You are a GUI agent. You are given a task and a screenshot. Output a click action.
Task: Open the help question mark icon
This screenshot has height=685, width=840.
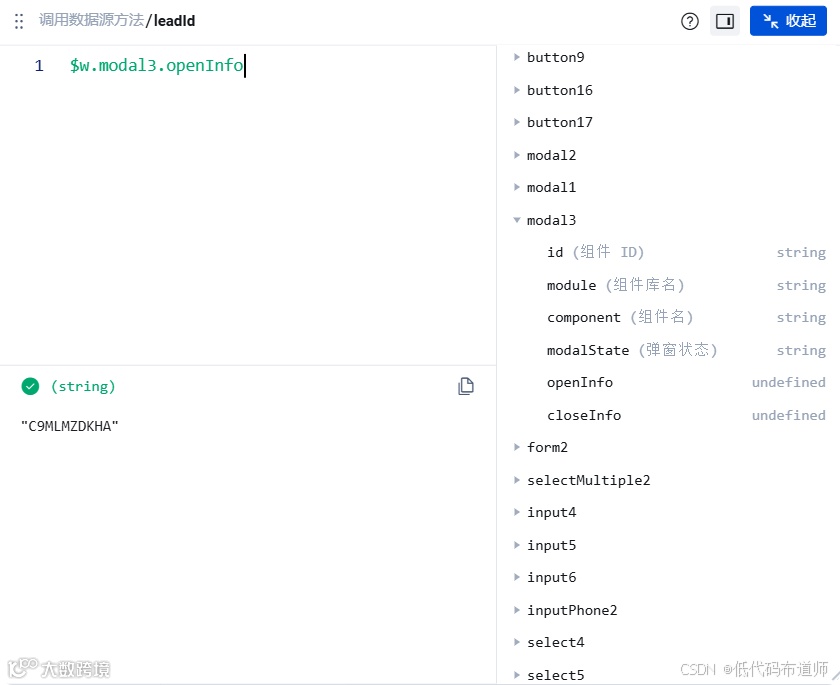(x=689, y=21)
